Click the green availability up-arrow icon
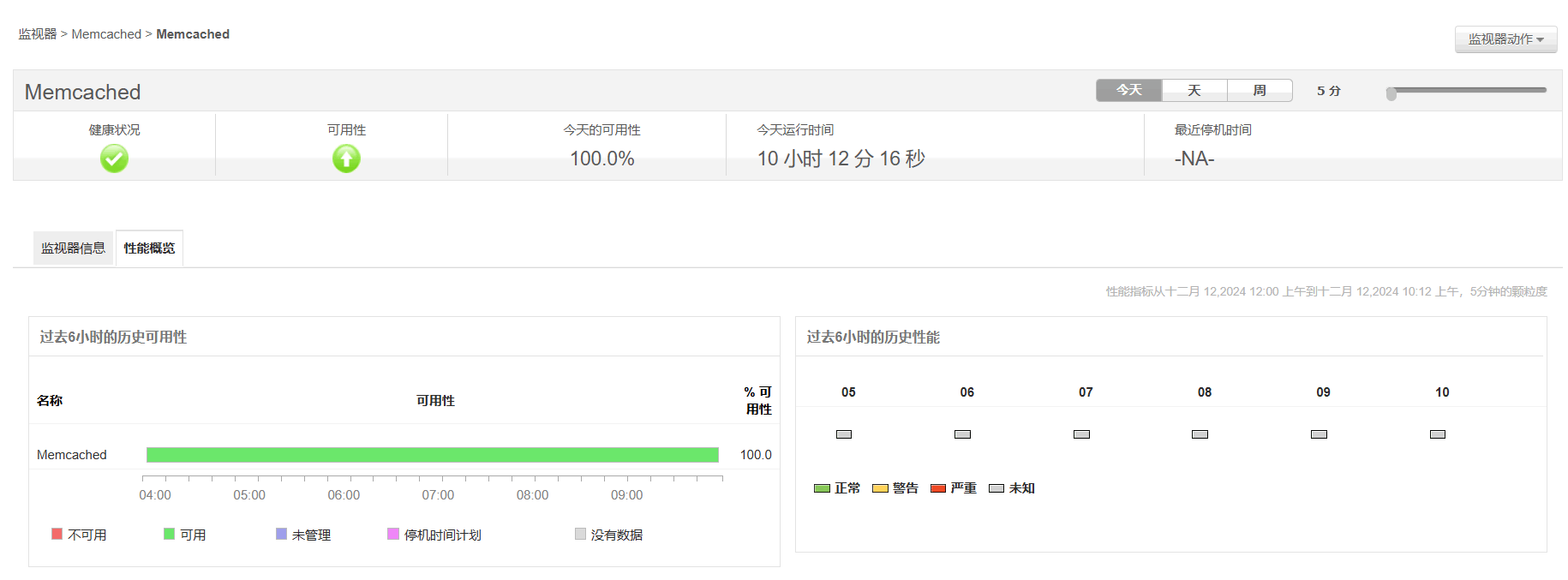 tap(346, 158)
